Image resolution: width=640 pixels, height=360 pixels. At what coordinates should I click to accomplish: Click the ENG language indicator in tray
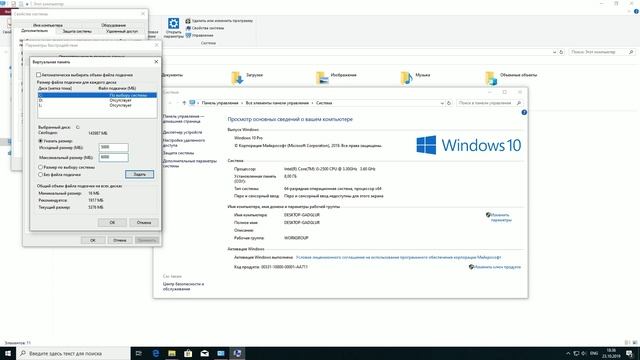594,353
